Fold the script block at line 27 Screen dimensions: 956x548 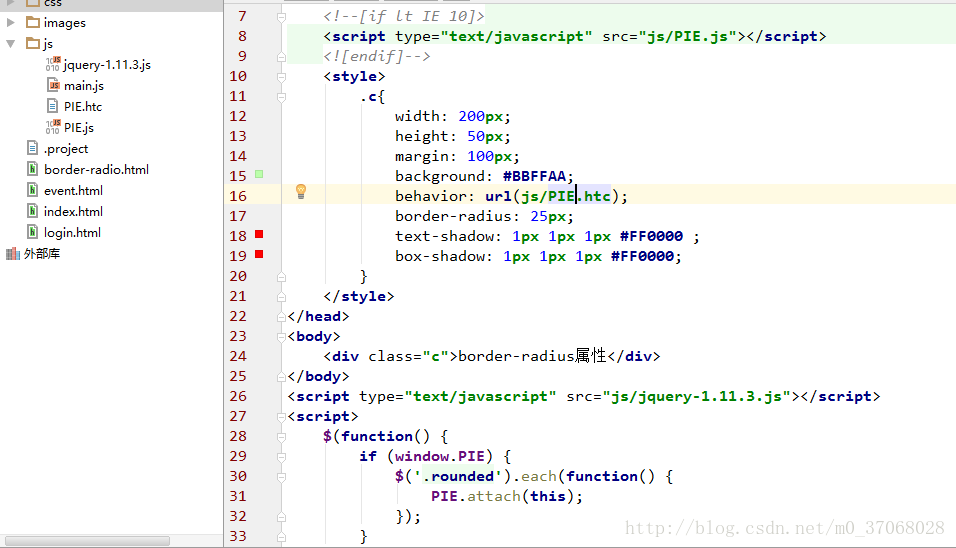(x=281, y=417)
